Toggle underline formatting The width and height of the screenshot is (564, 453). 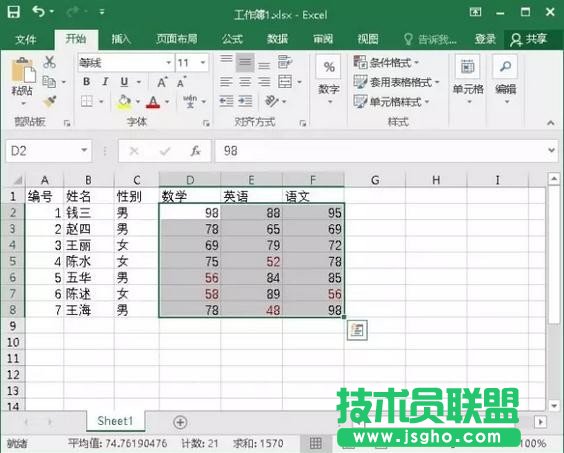(x=124, y=82)
